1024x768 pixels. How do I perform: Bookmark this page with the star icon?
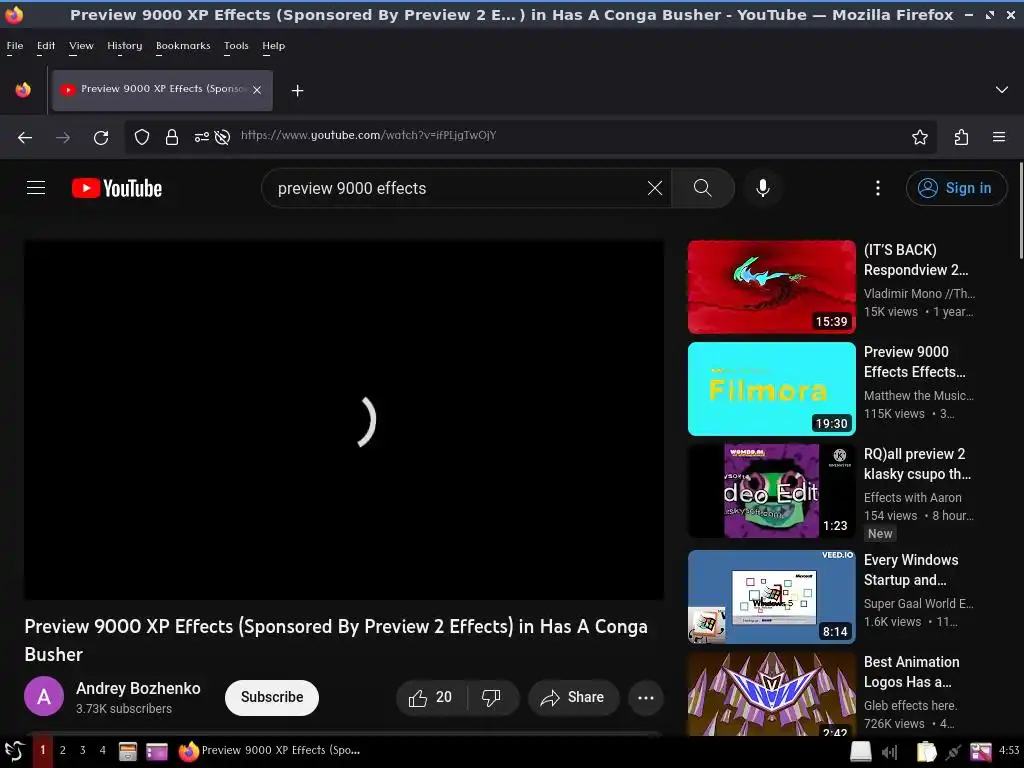920,137
